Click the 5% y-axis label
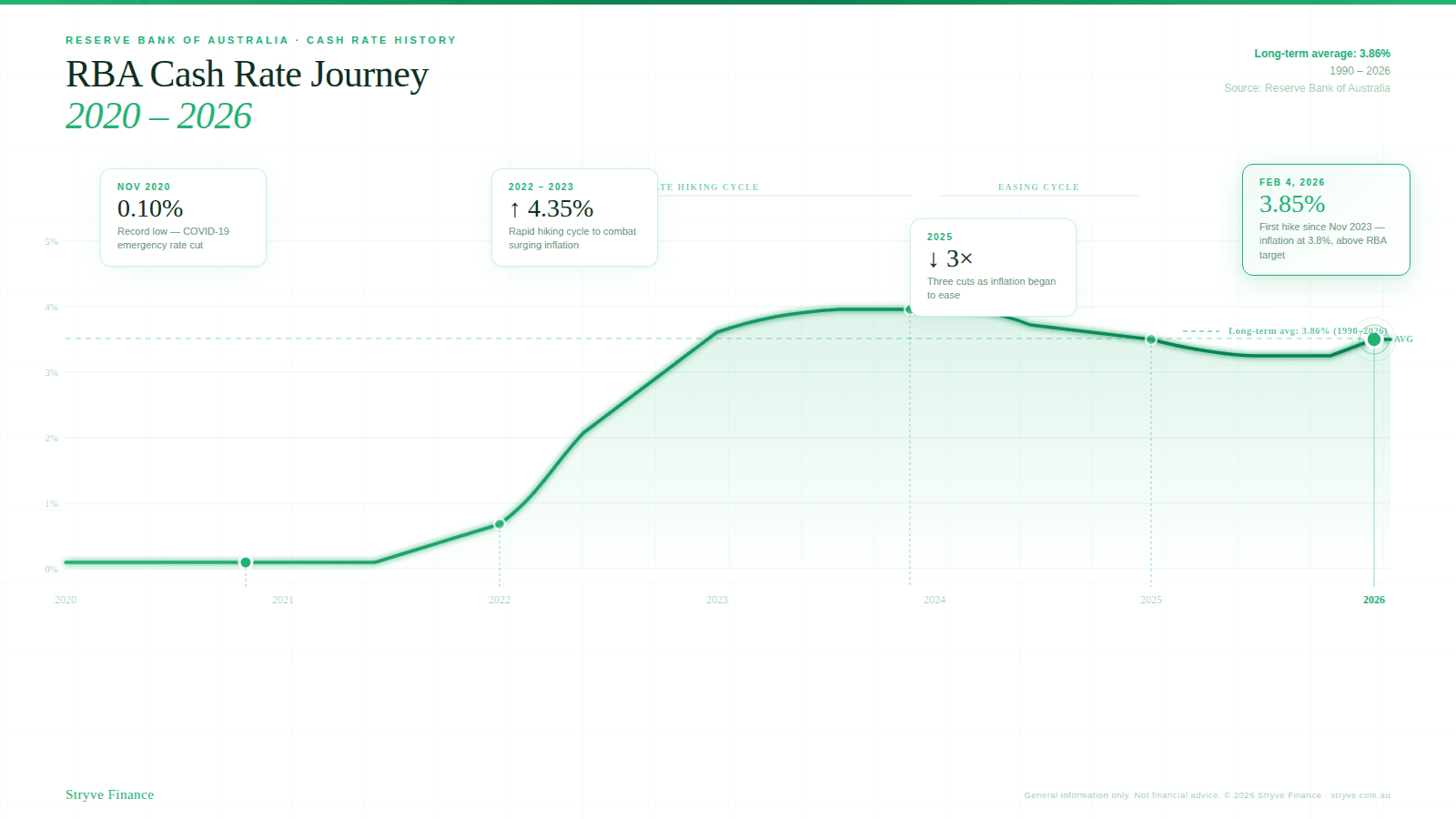1456x819 pixels. pos(52,242)
